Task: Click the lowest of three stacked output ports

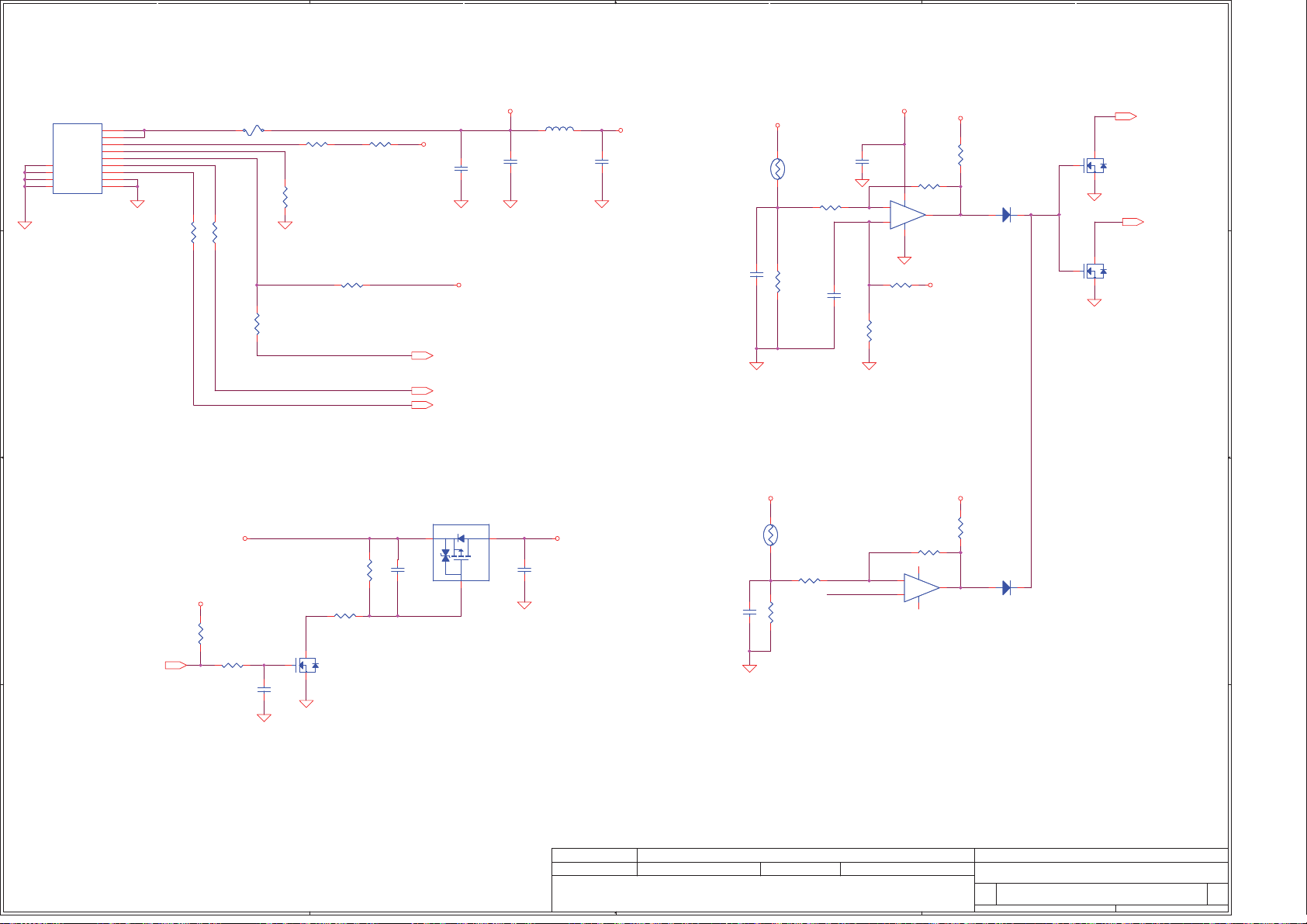Action: tap(422, 405)
